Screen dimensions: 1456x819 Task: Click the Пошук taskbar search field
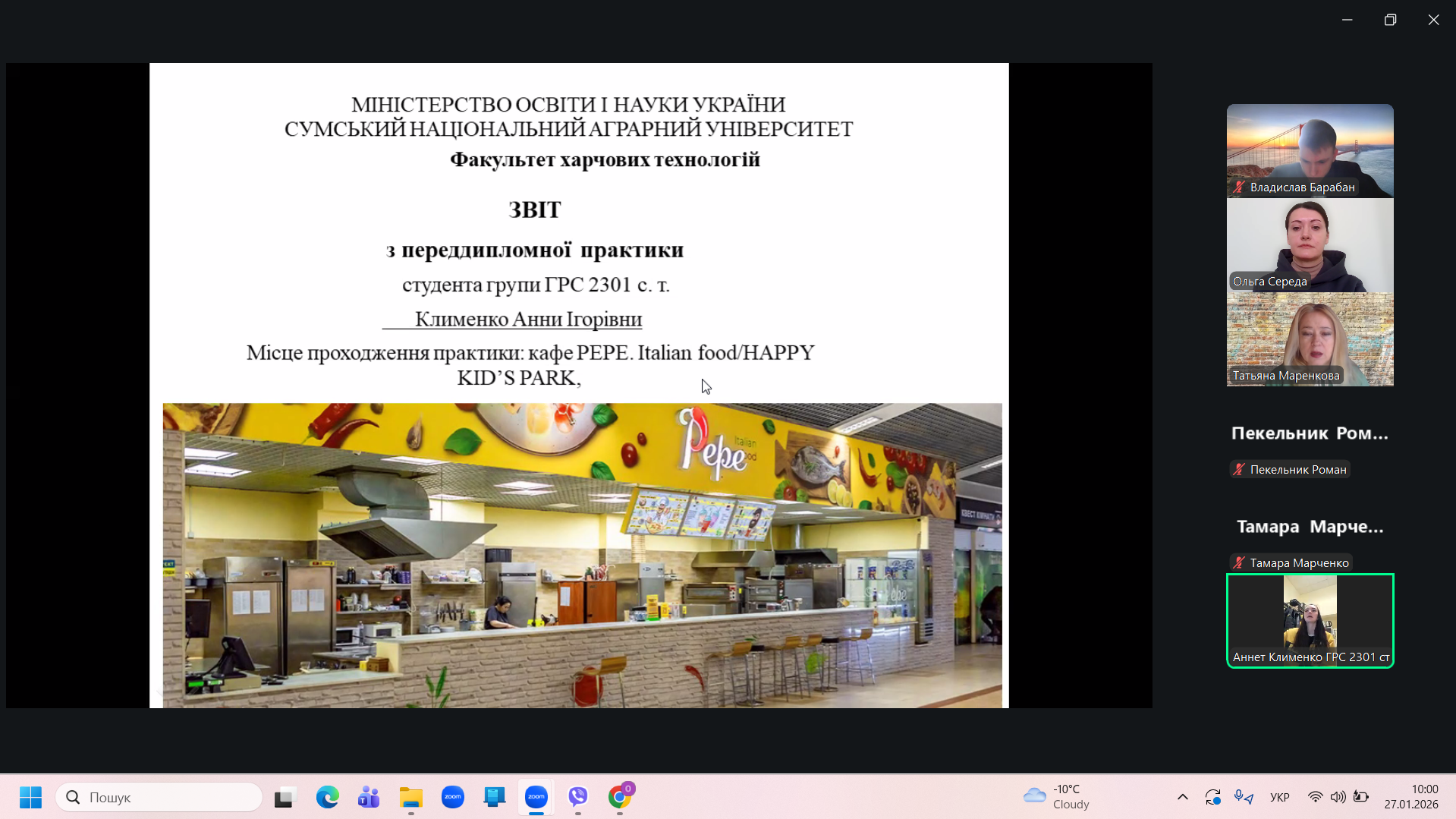pos(159,797)
